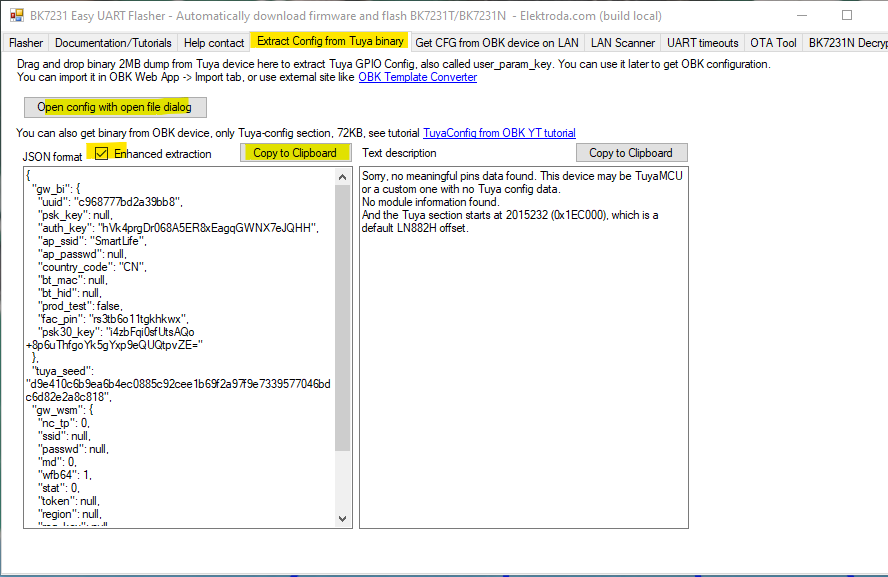
Task: Click the JSON scrollbar down arrow
Action: point(342,518)
